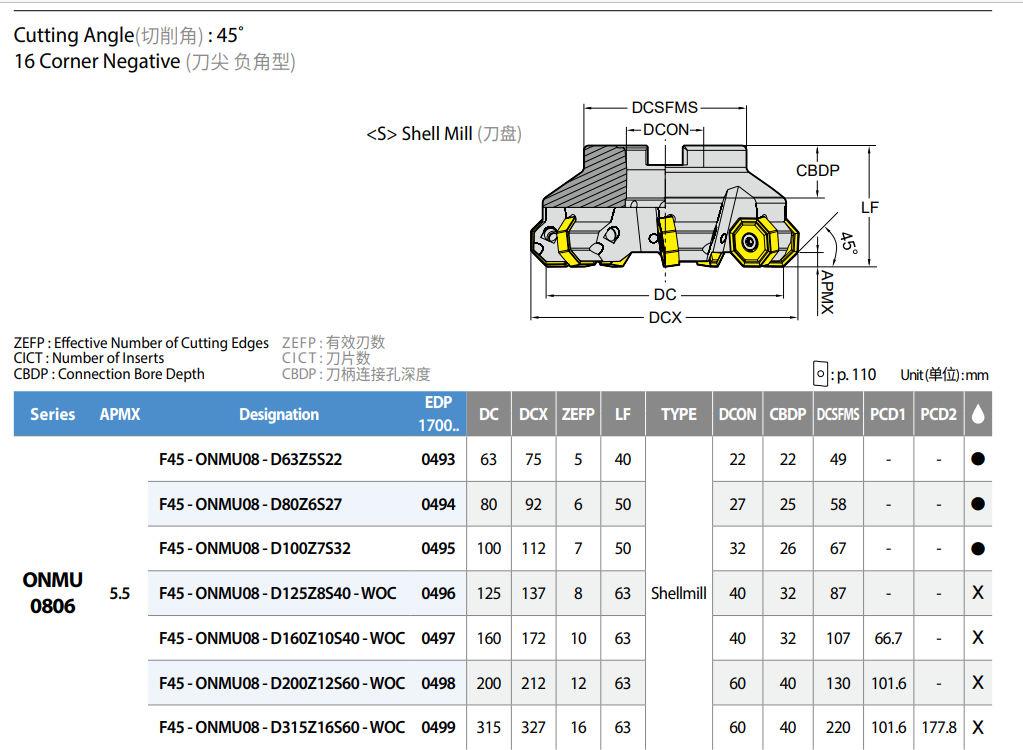The width and height of the screenshot is (1023, 750).
Task: Click the coolant droplet icon in table header
Action: coord(978,414)
